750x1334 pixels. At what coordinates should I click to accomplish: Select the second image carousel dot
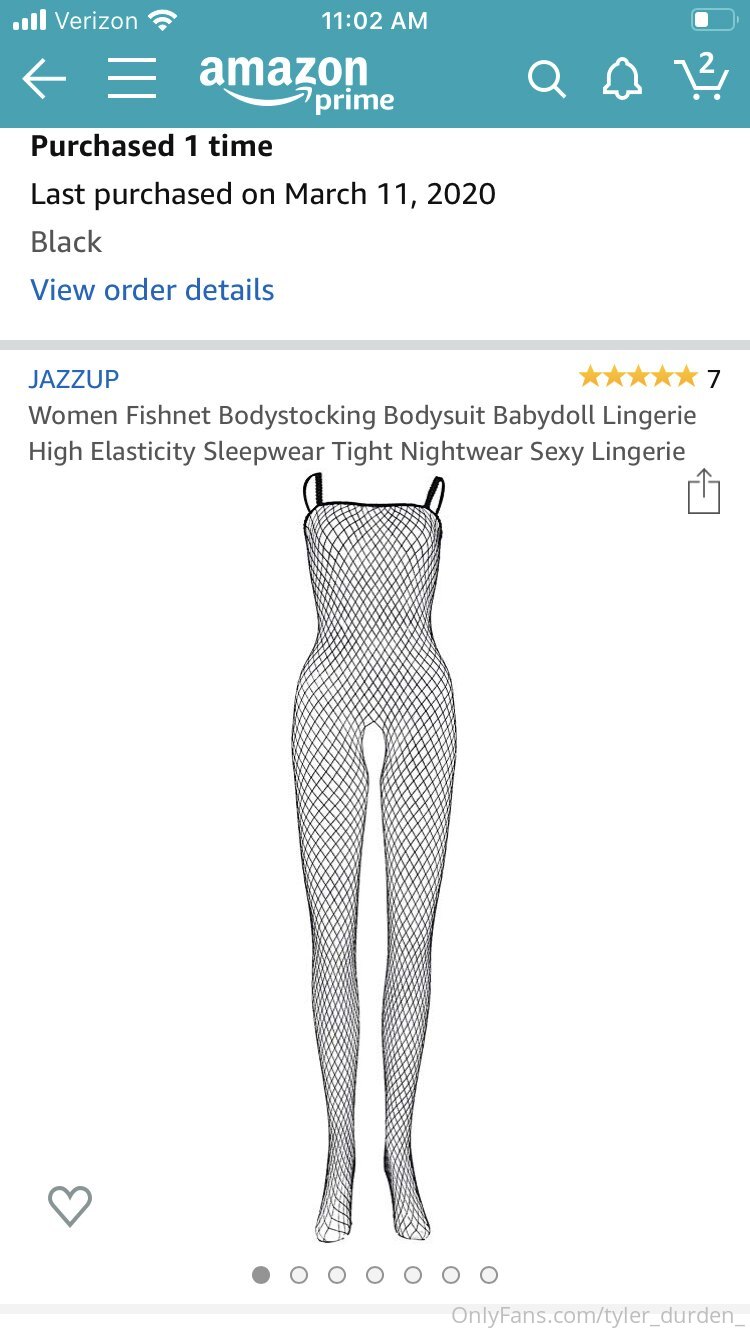299,1275
